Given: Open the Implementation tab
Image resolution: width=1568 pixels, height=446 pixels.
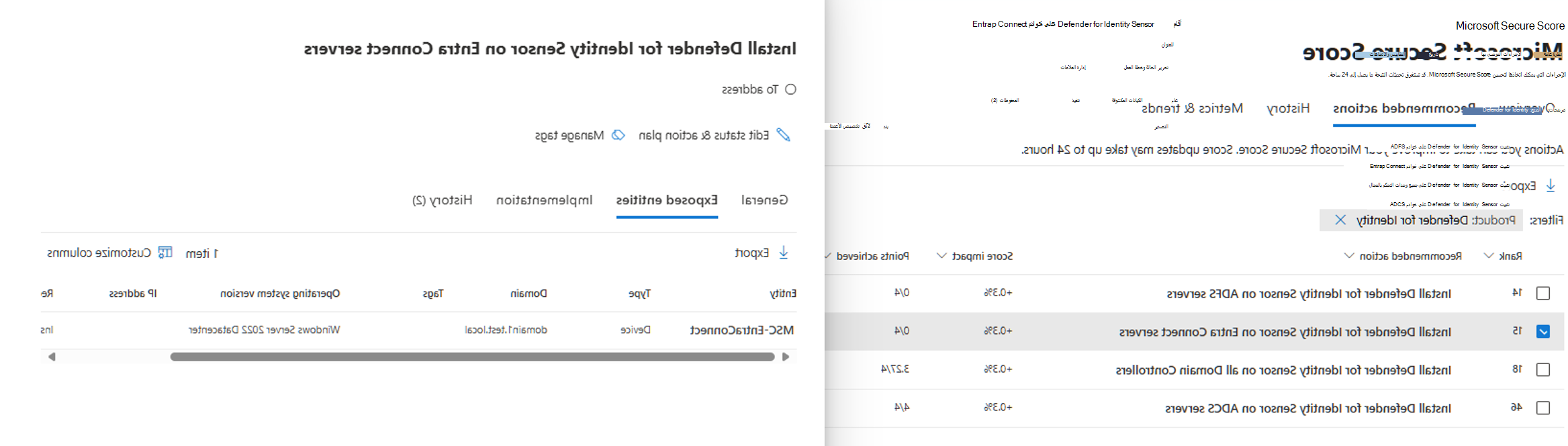Looking at the screenshot, I should point(544,200).
